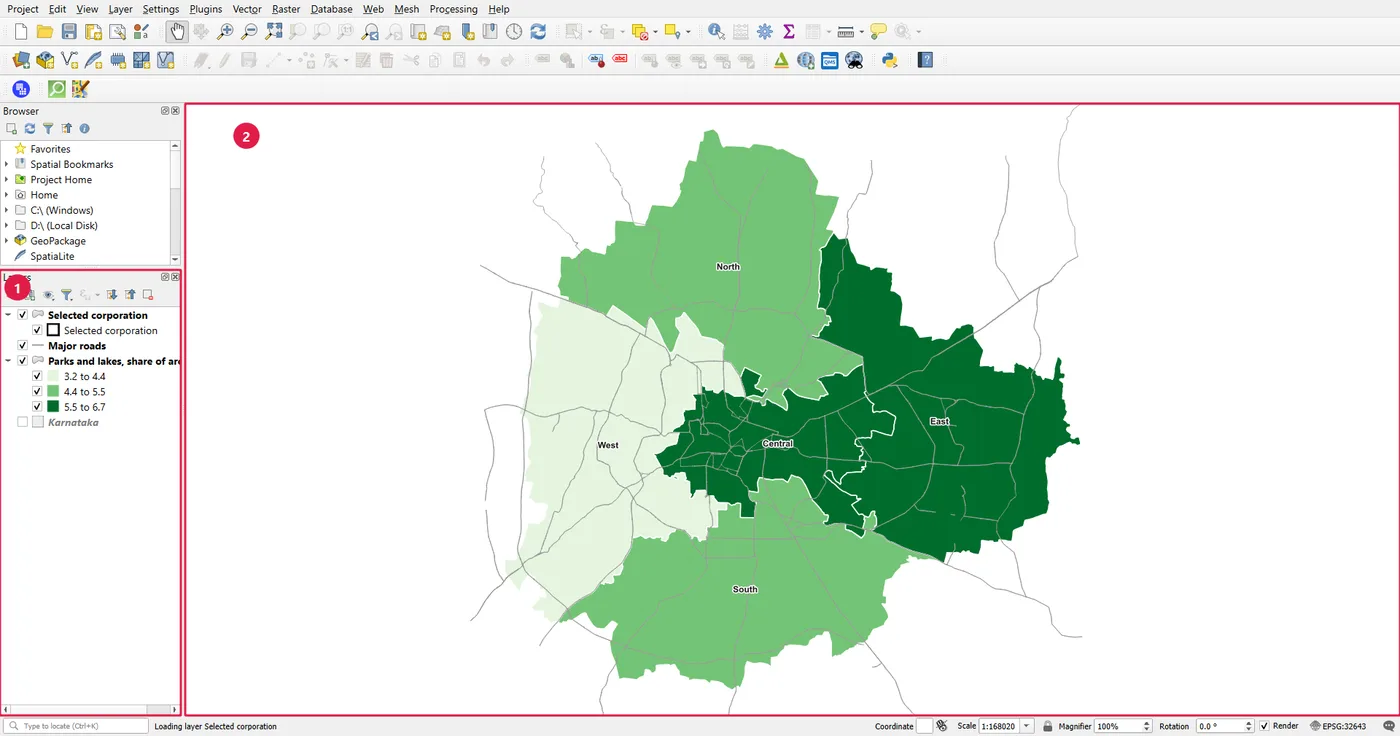Open the Raster menu
The image size is (1400, 736).
[286, 9]
